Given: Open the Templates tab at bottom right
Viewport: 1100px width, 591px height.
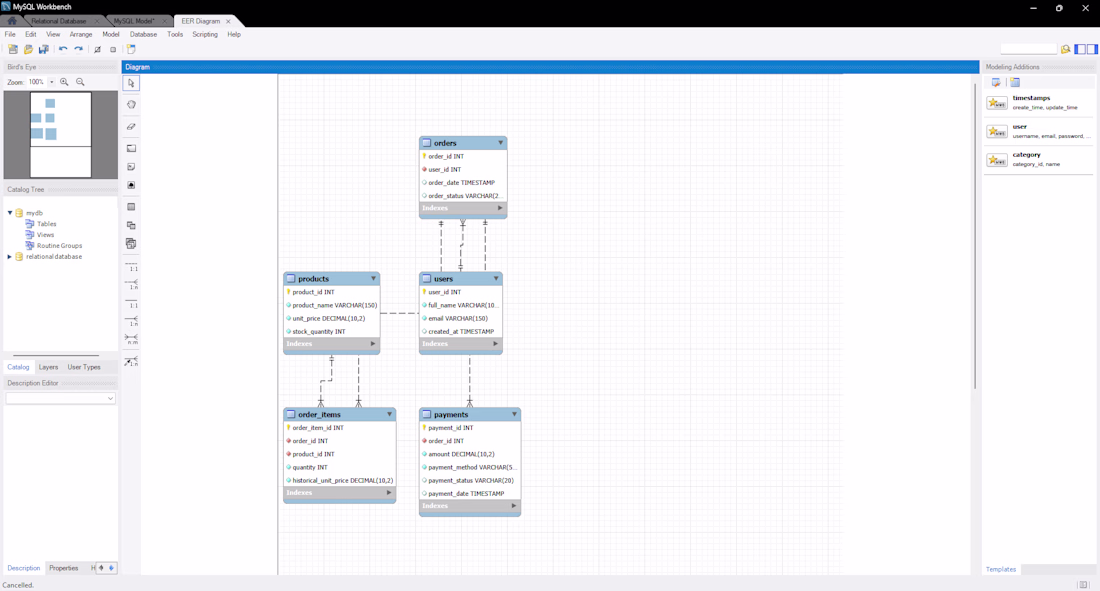Looking at the screenshot, I should point(1001,569).
